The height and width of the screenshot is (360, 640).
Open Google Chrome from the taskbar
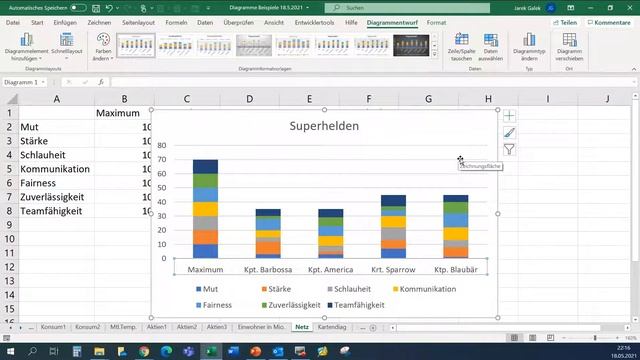click(144, 351)
